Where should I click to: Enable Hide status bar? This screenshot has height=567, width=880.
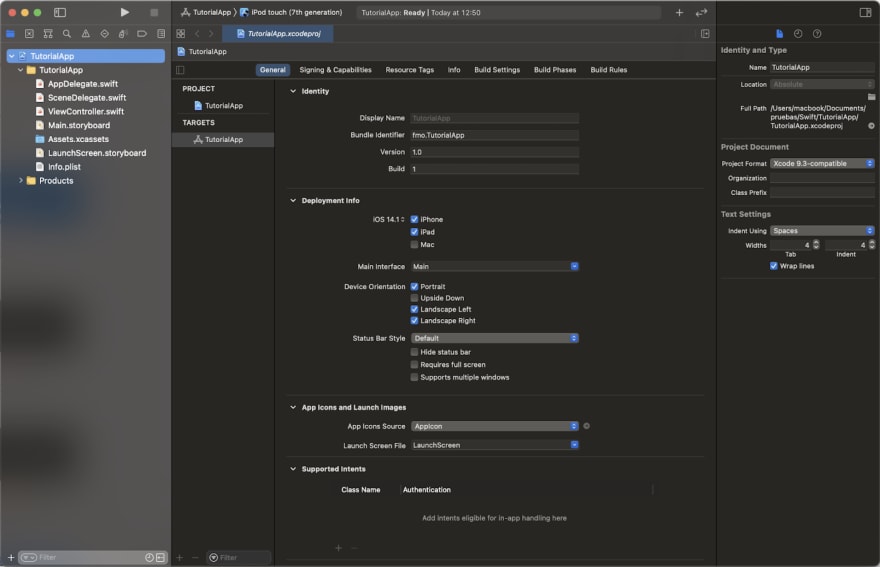(x=414, y=352)
